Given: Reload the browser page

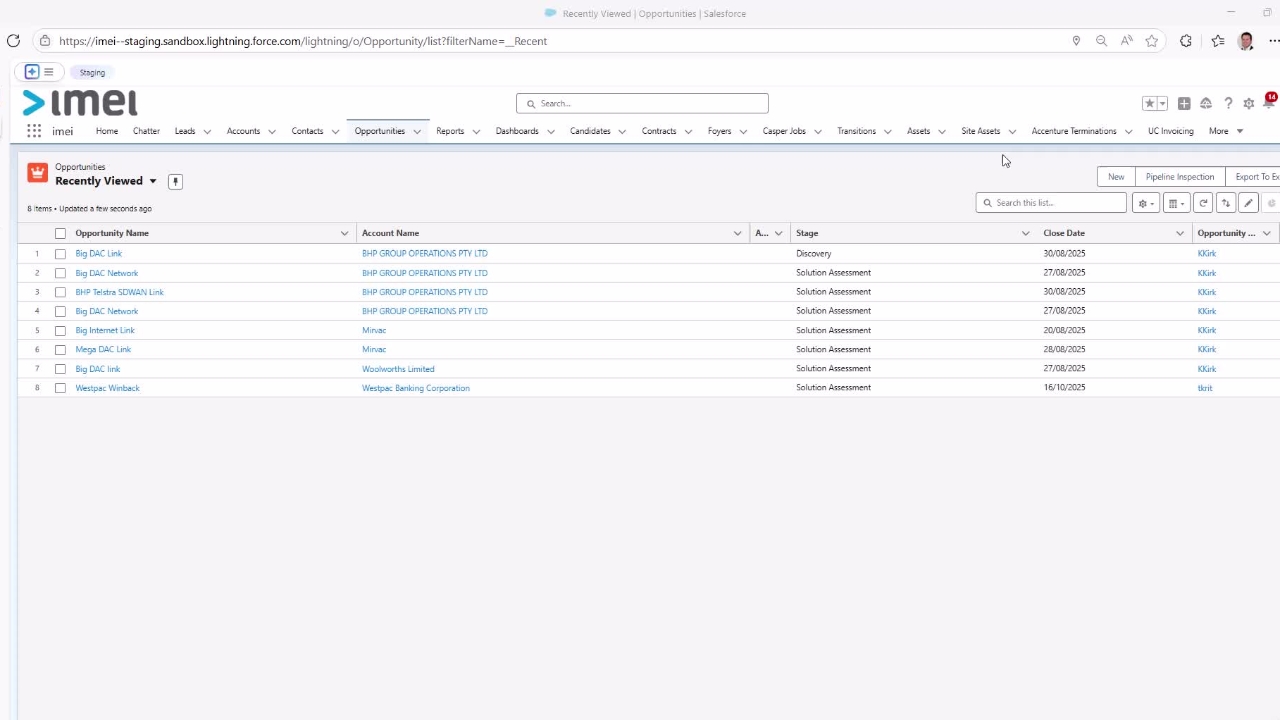Looking at the screenshot, I should tap(13, 41).
